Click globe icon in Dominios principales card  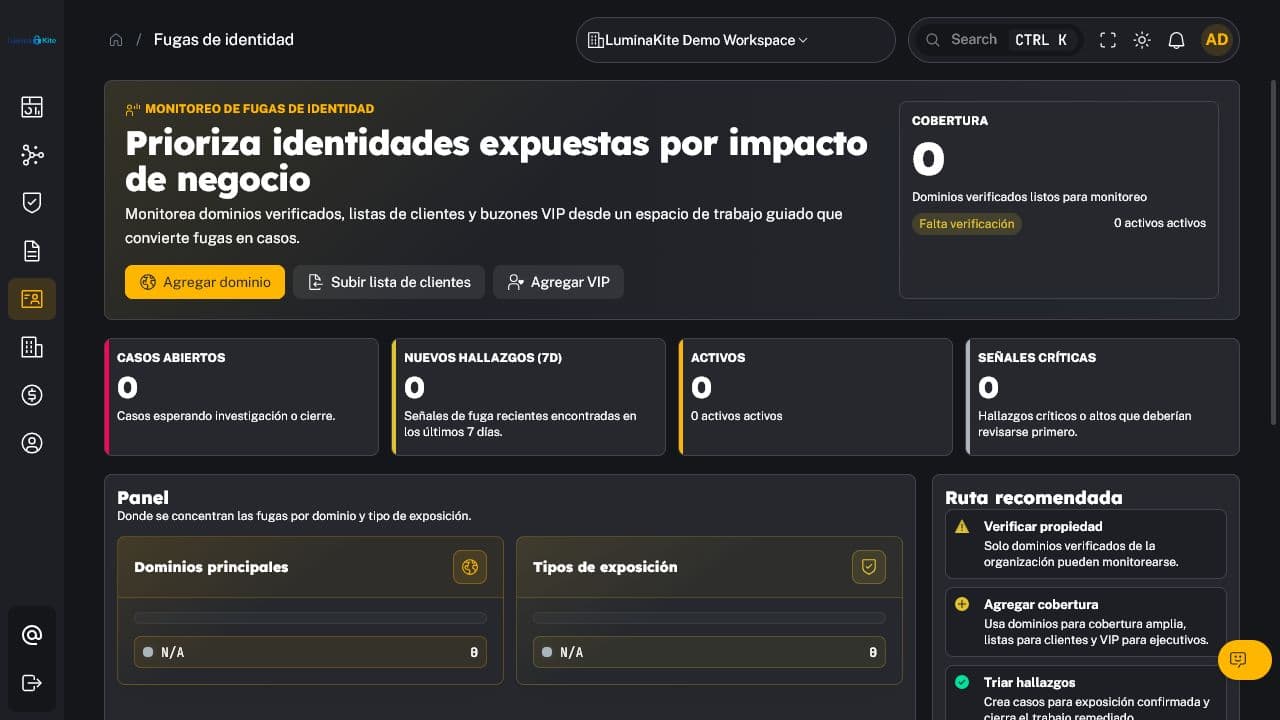tap(470, 567)
